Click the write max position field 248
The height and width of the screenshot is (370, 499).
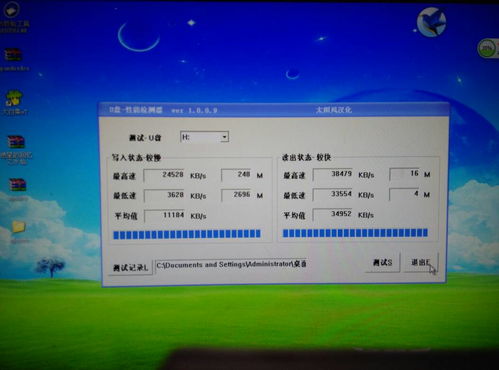pos(236,175)
